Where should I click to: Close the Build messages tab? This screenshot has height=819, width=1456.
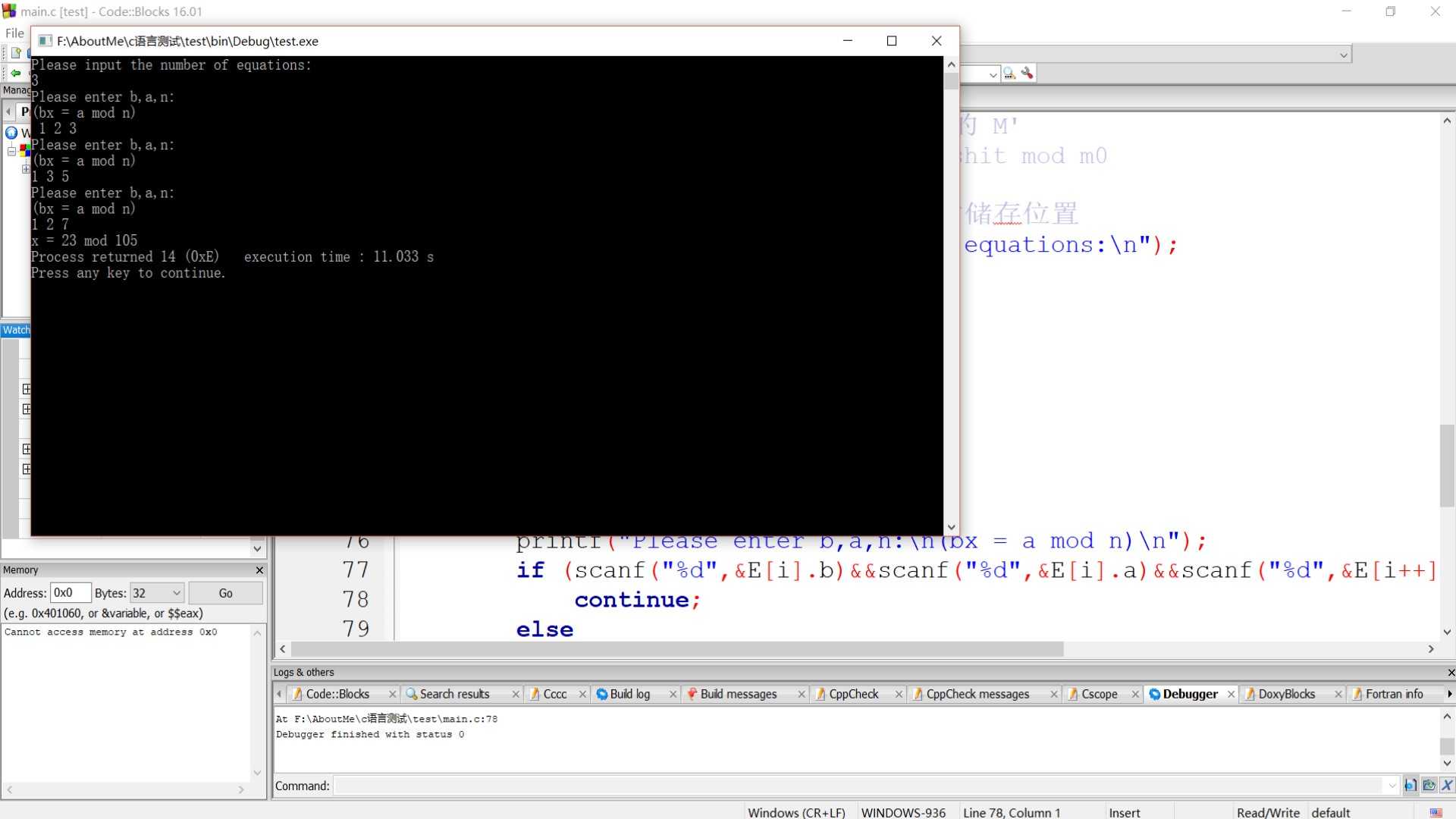coord(802,694)
